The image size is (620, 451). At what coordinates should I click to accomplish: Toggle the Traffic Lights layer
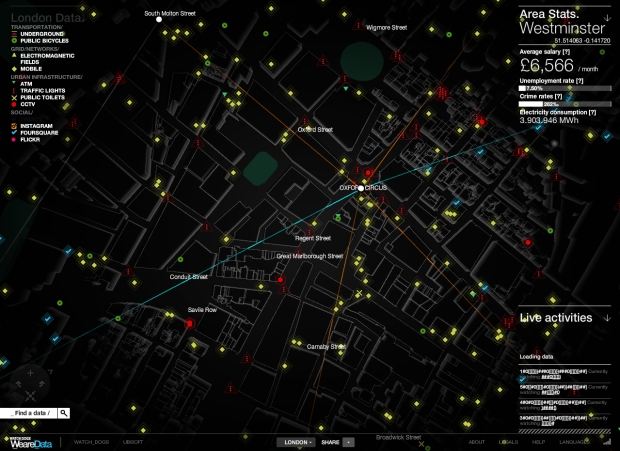[x=38, y=91]
